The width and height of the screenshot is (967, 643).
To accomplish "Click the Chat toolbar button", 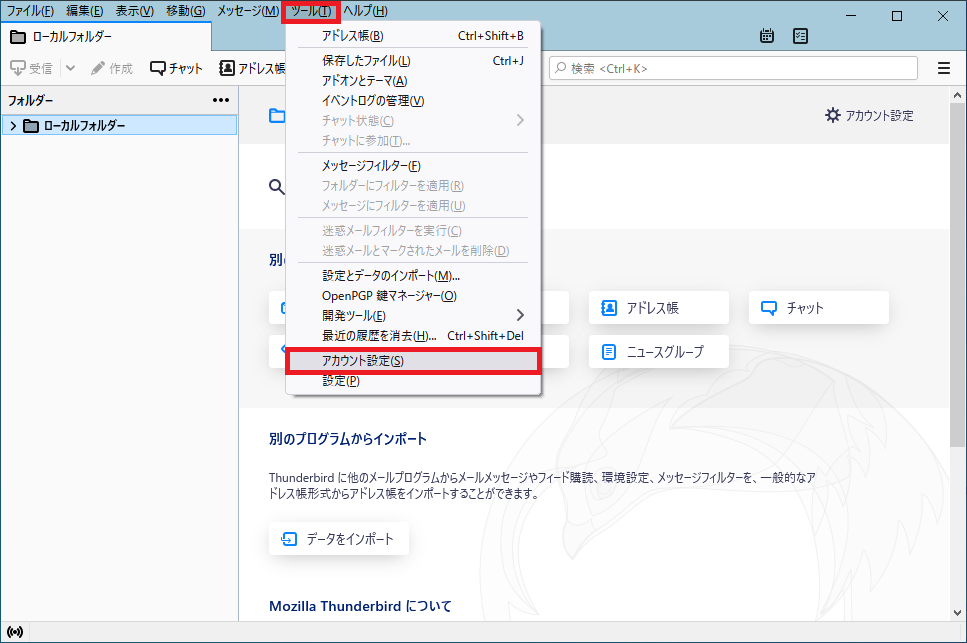I will point(176,68).
